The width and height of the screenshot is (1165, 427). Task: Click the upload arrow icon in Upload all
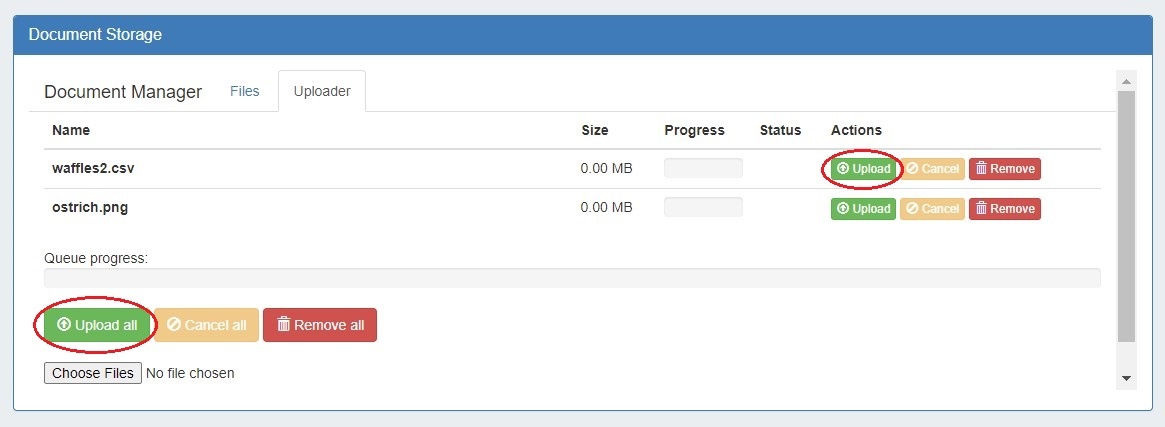tap(64, 325)
